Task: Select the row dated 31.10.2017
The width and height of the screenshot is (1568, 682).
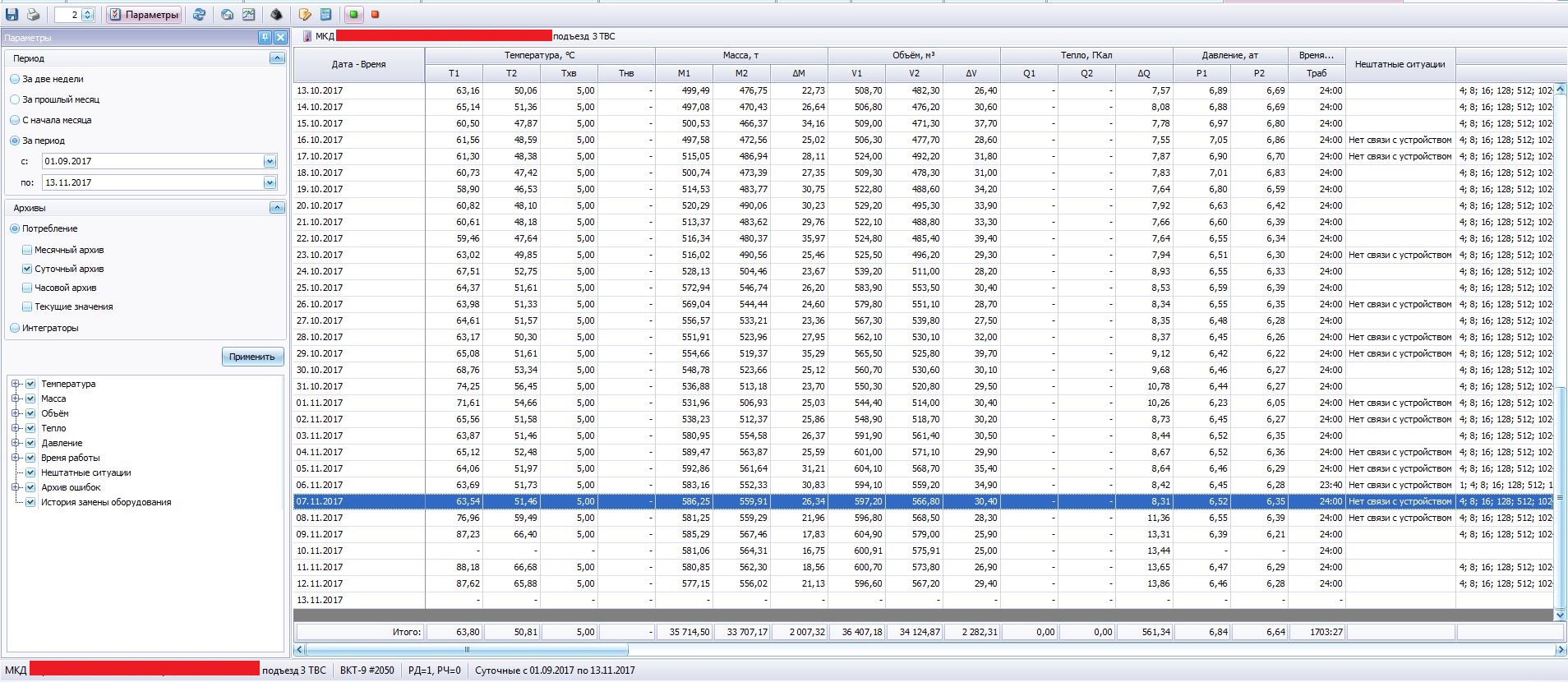Action: [923, 386]
